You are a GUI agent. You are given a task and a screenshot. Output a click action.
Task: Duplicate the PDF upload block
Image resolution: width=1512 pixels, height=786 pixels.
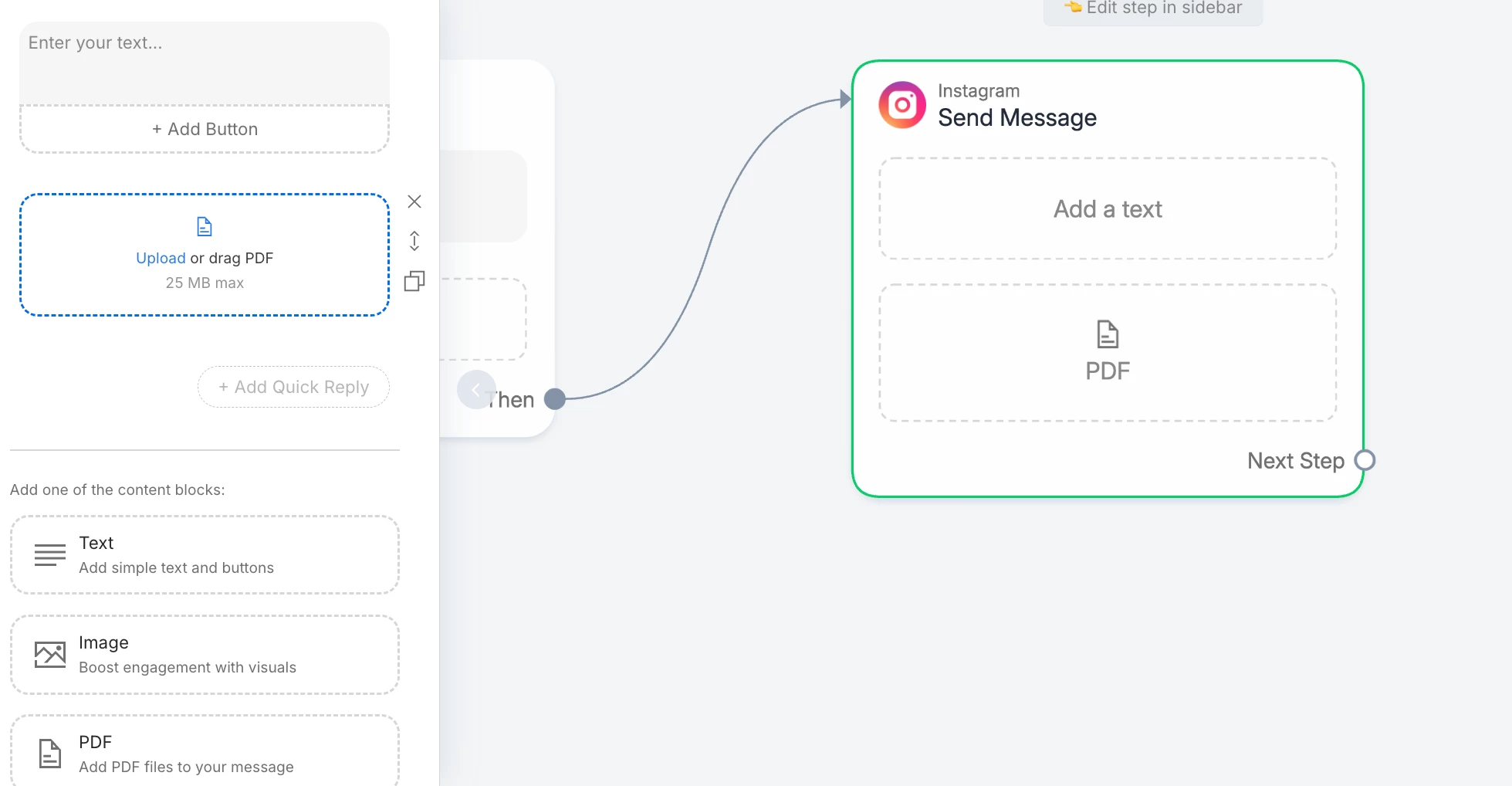point(414,281)
